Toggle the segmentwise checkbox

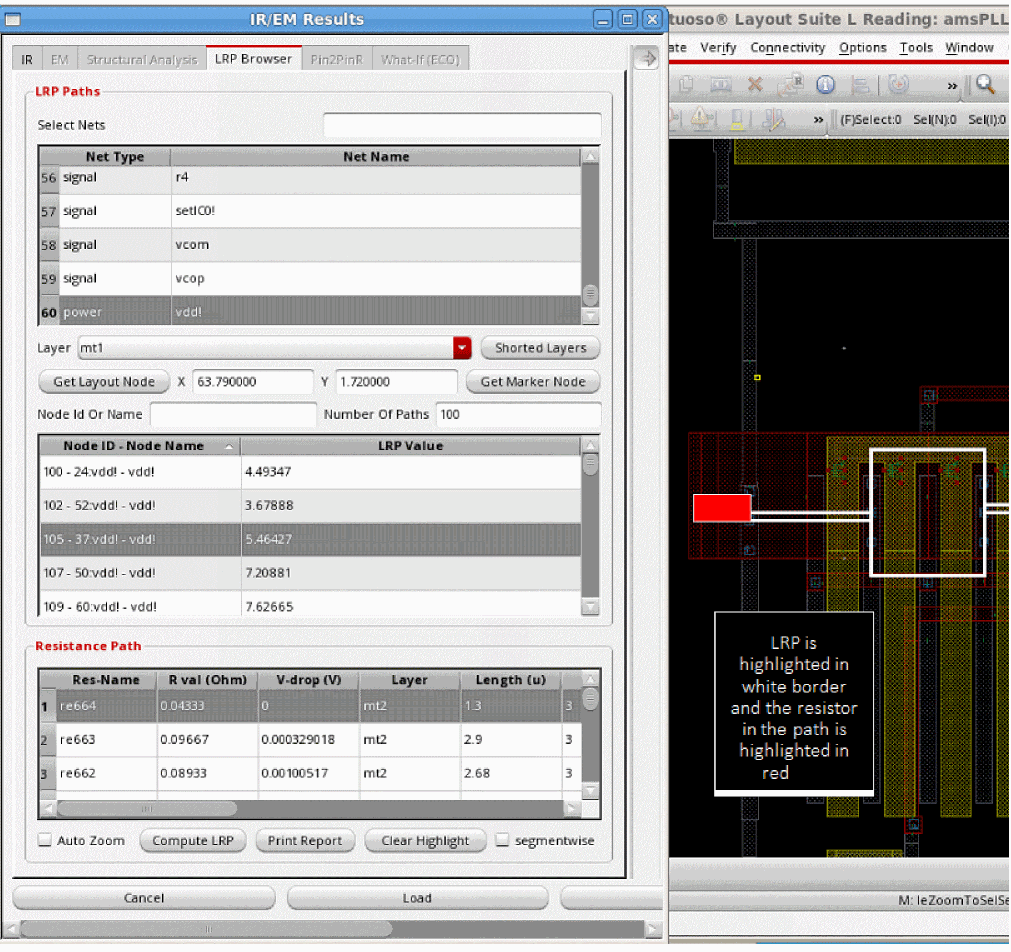(x=503, y=841)
